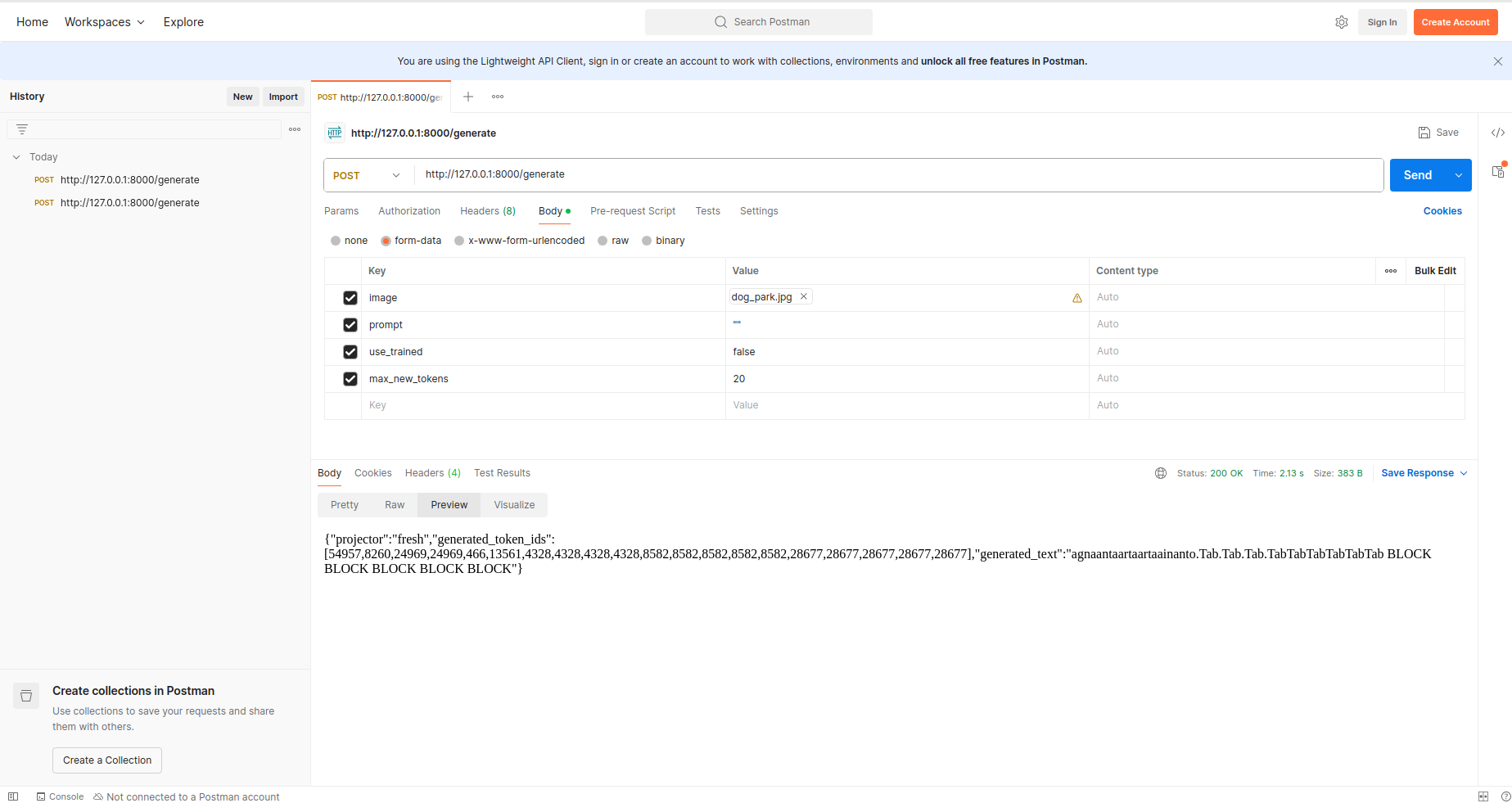
Task: Uncheck the max_new_tokens key row
Action: tap(350, 379)
